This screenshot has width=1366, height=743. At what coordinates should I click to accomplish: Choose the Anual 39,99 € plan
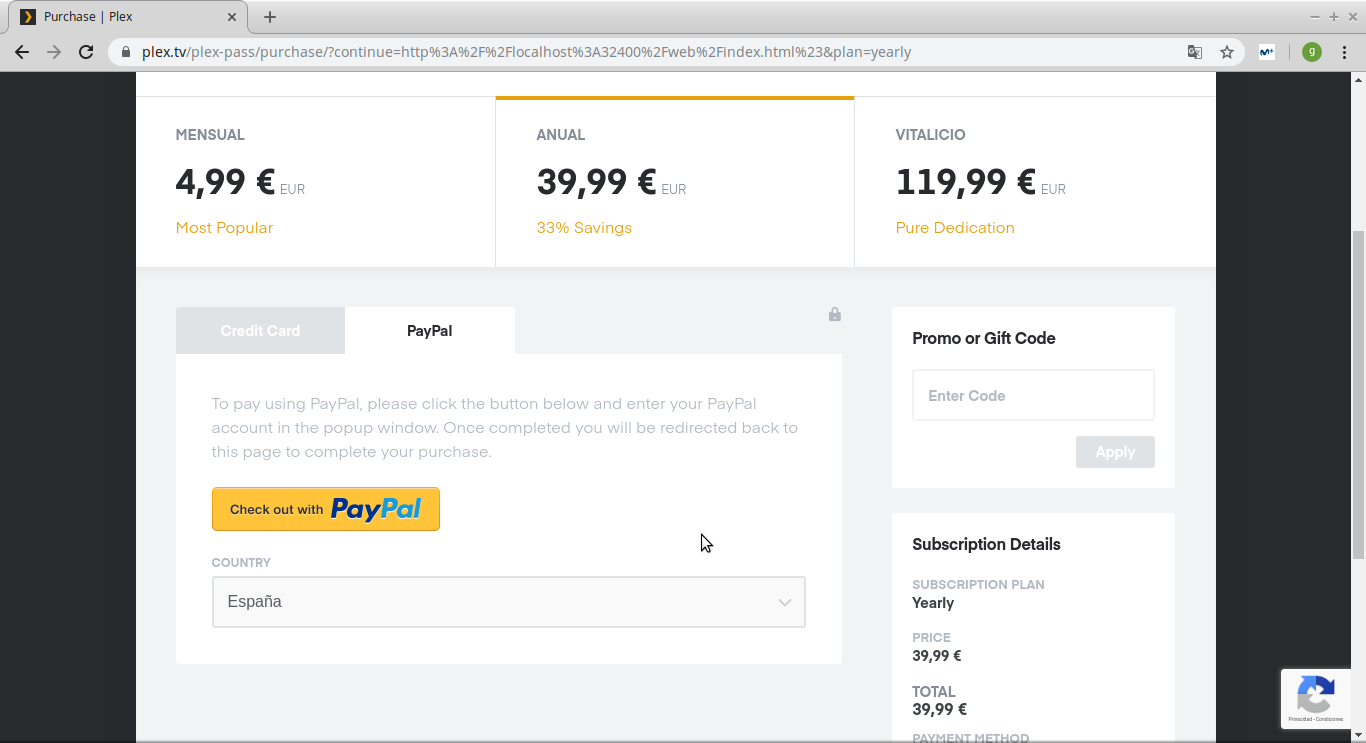[675, 182]
